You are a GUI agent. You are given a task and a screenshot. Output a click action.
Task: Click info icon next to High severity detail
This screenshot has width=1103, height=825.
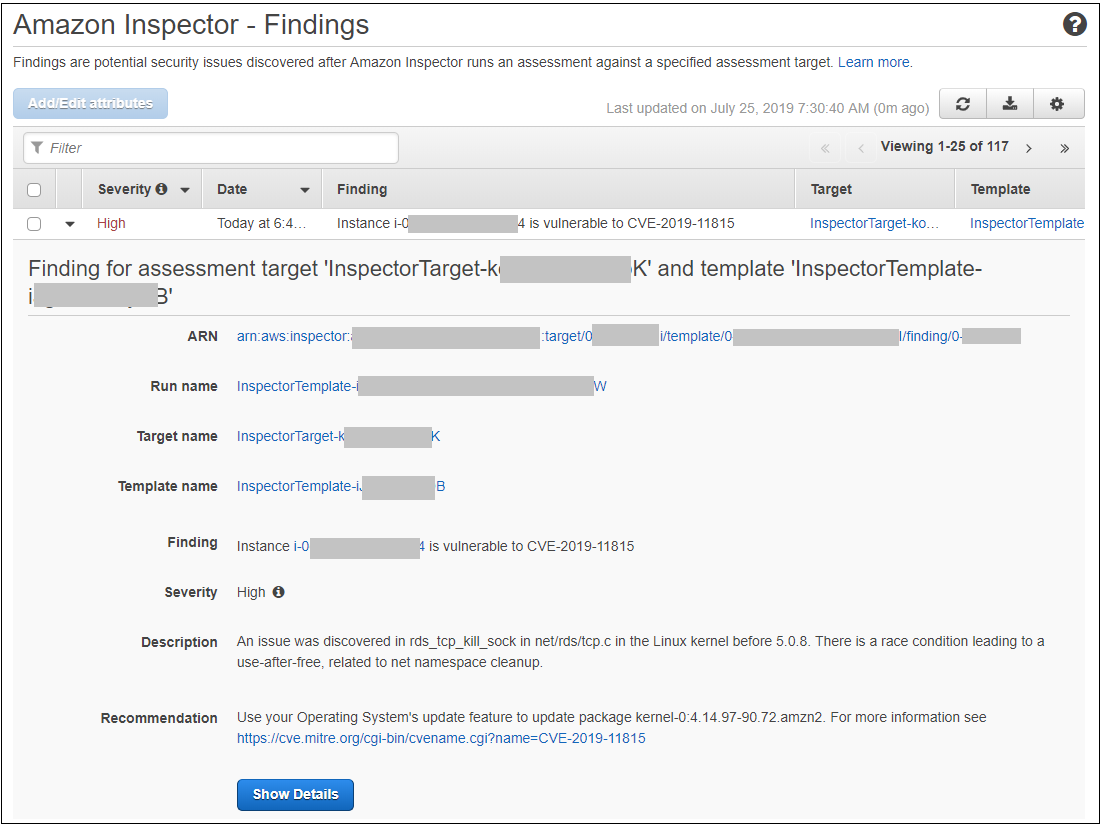coord(279,592)
